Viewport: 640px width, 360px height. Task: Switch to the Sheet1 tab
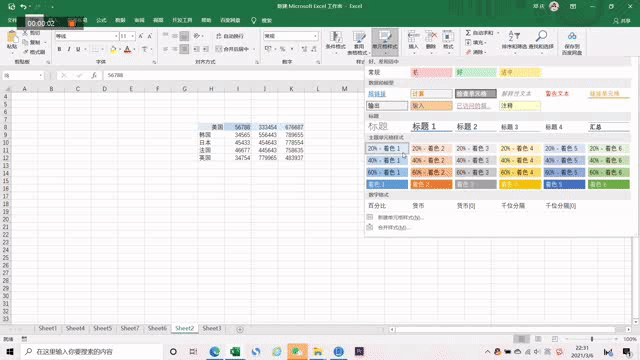[x=48, y=328]
